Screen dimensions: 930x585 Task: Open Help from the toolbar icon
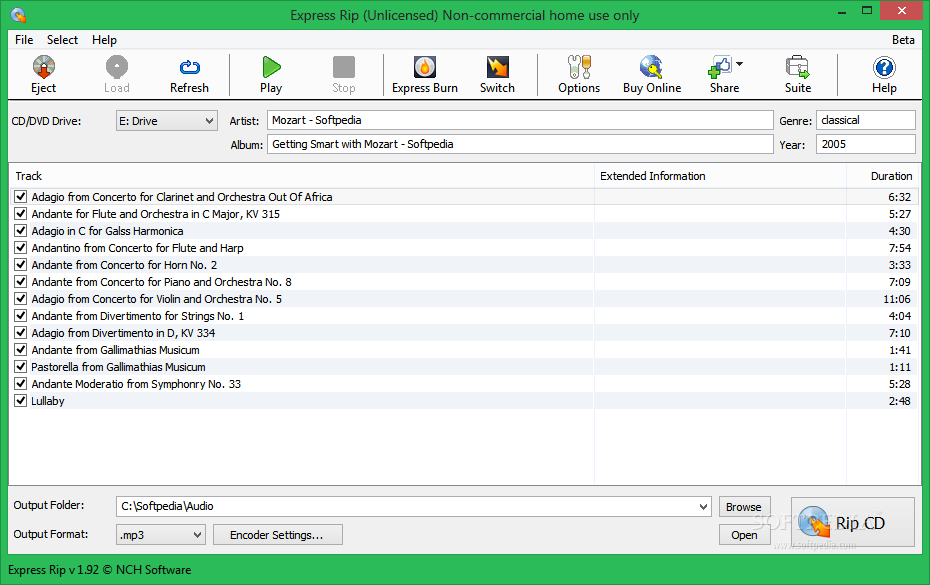pos(884,68)
